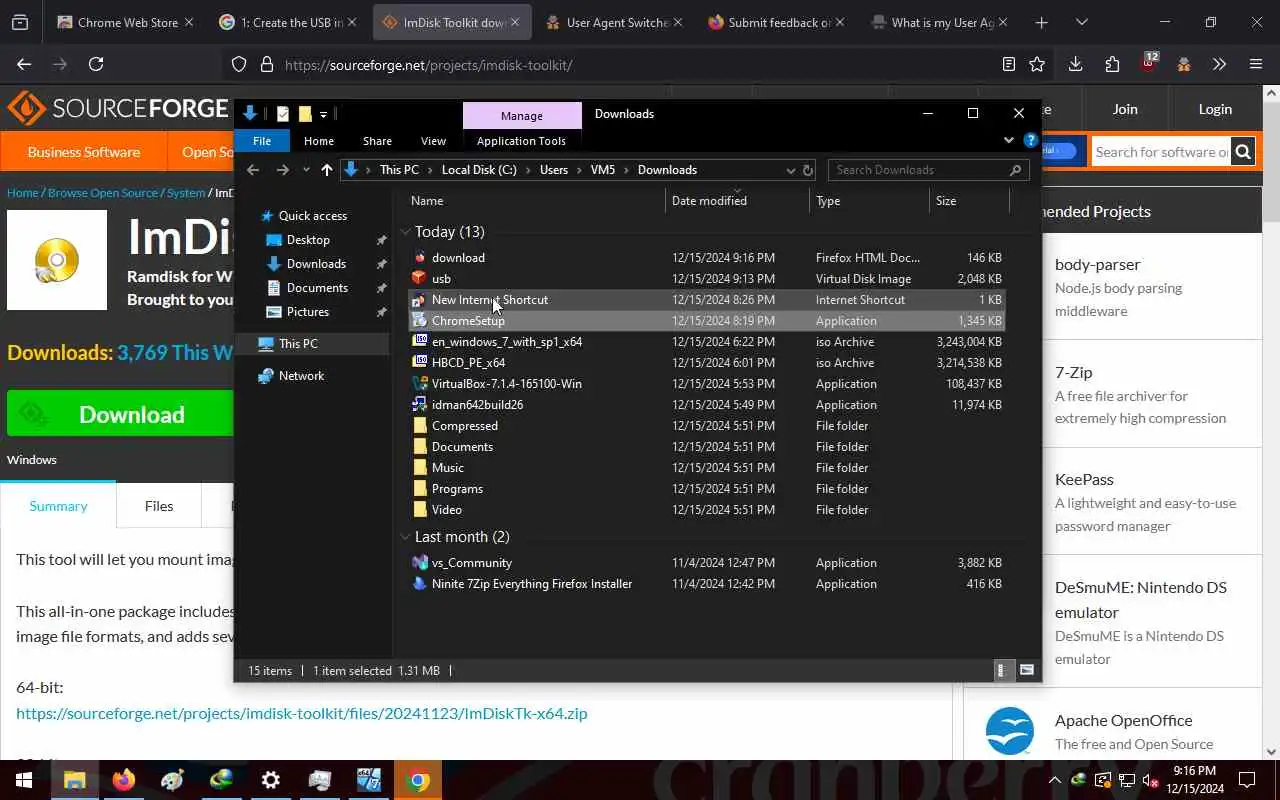Screen dimensions: 1280x800
Task: Open a new Firefox tab
Action: tap(1041, 22)
